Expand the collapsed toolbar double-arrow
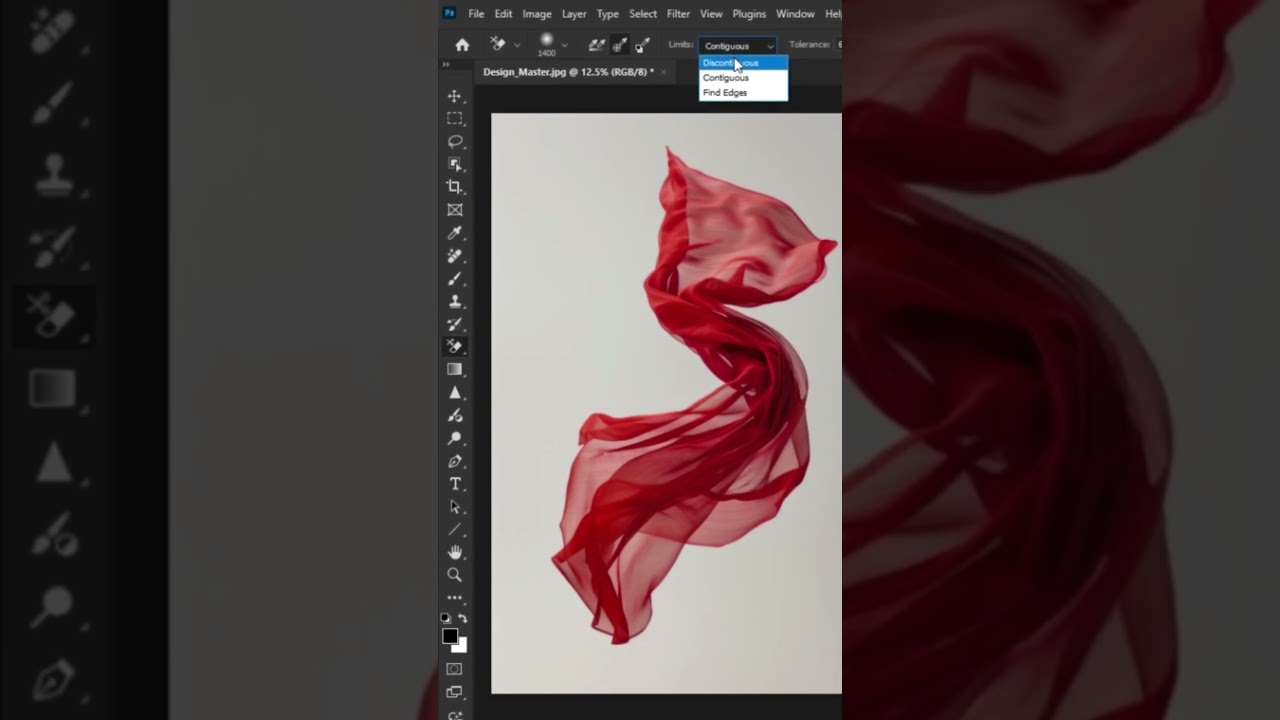This screenshot has width=1280, height=720. pyautogui.click(x=446, y=65)
